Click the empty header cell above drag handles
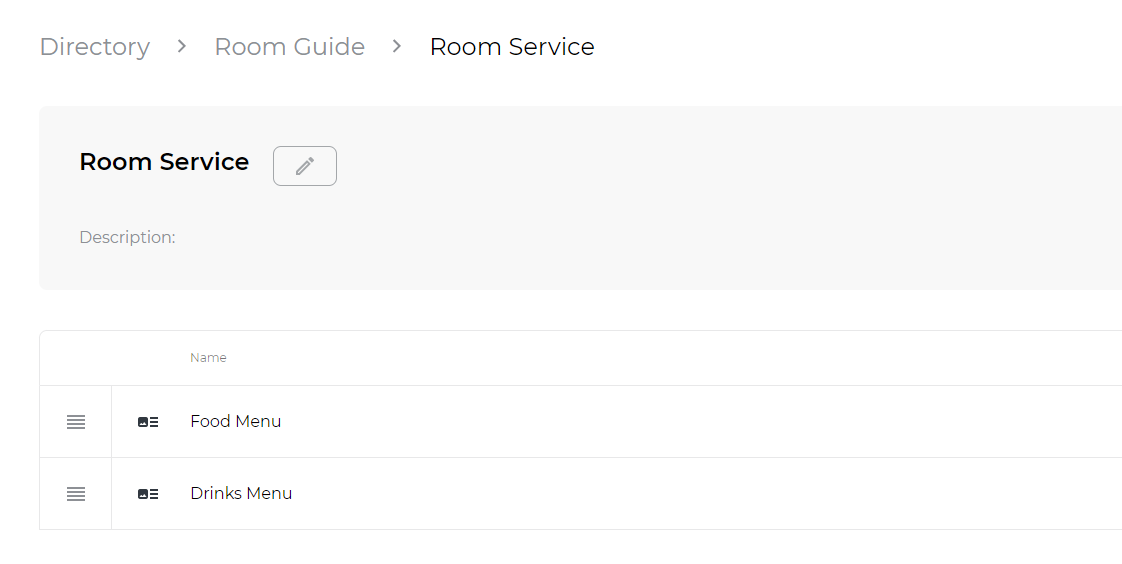 tap(76, 358)
